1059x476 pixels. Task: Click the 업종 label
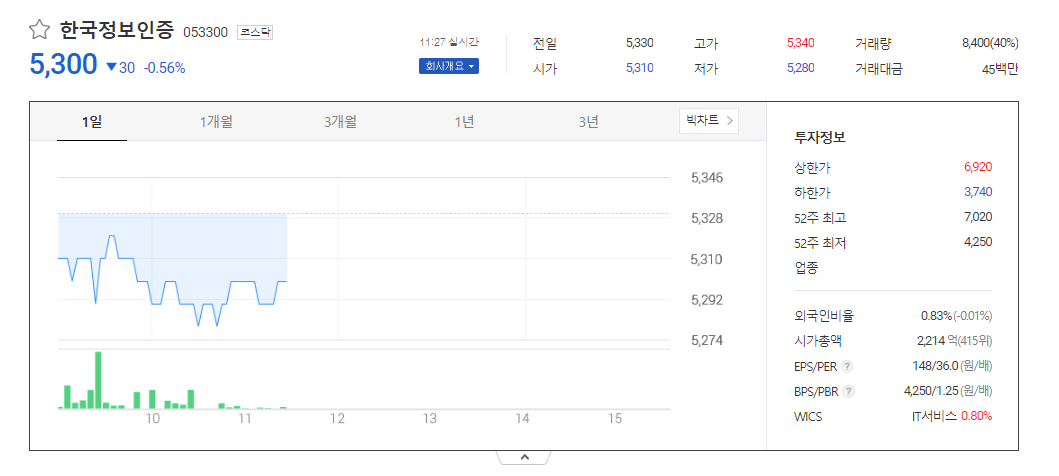[806, 267]
